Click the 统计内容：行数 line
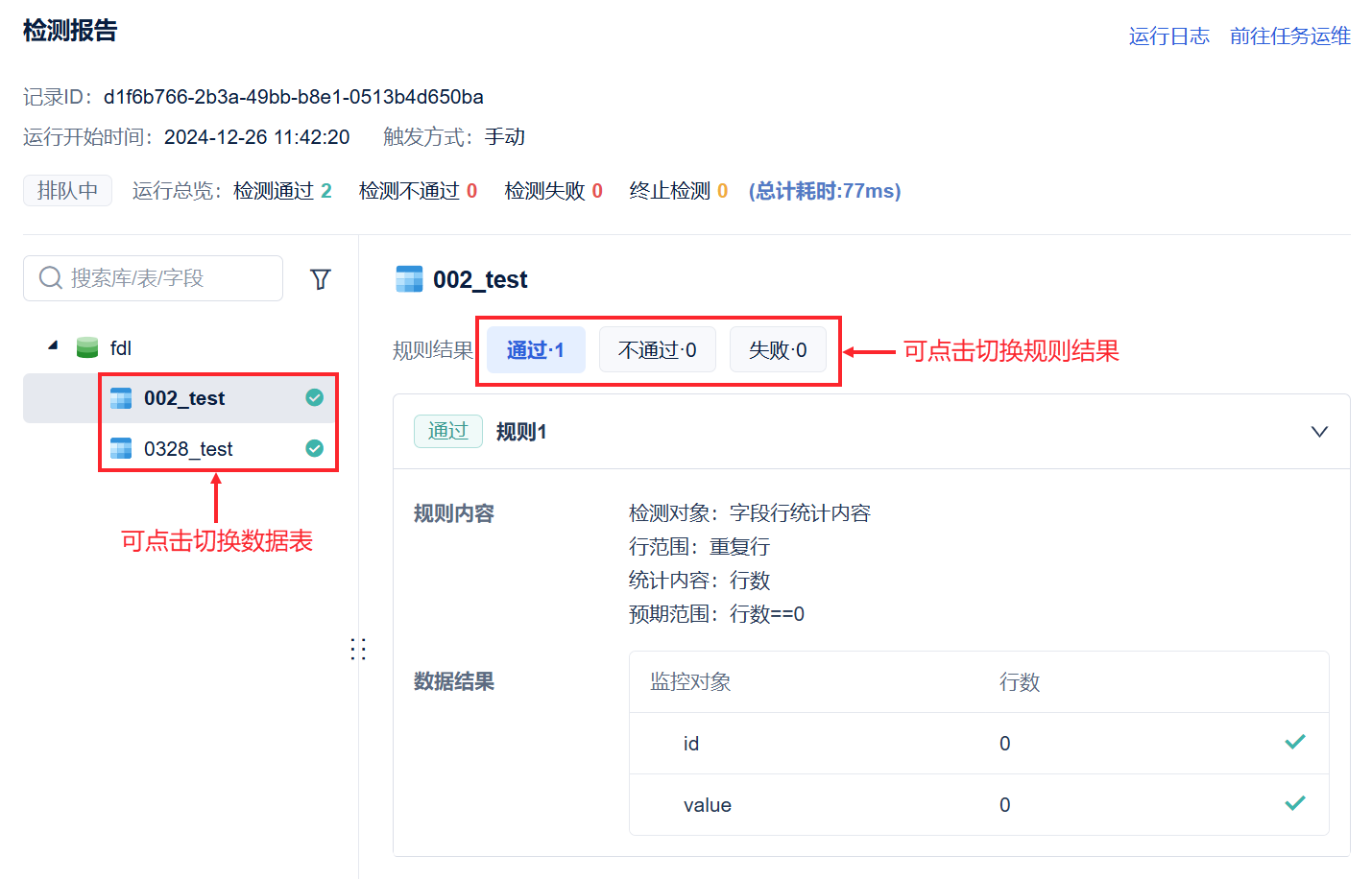The height and width of the screenshot is (879, 1372). 699,581
